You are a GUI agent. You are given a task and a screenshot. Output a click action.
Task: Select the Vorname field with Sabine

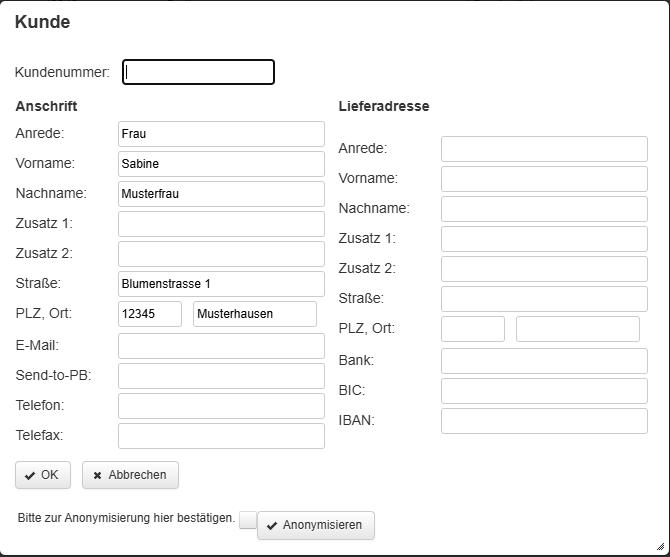pos(221,164)
